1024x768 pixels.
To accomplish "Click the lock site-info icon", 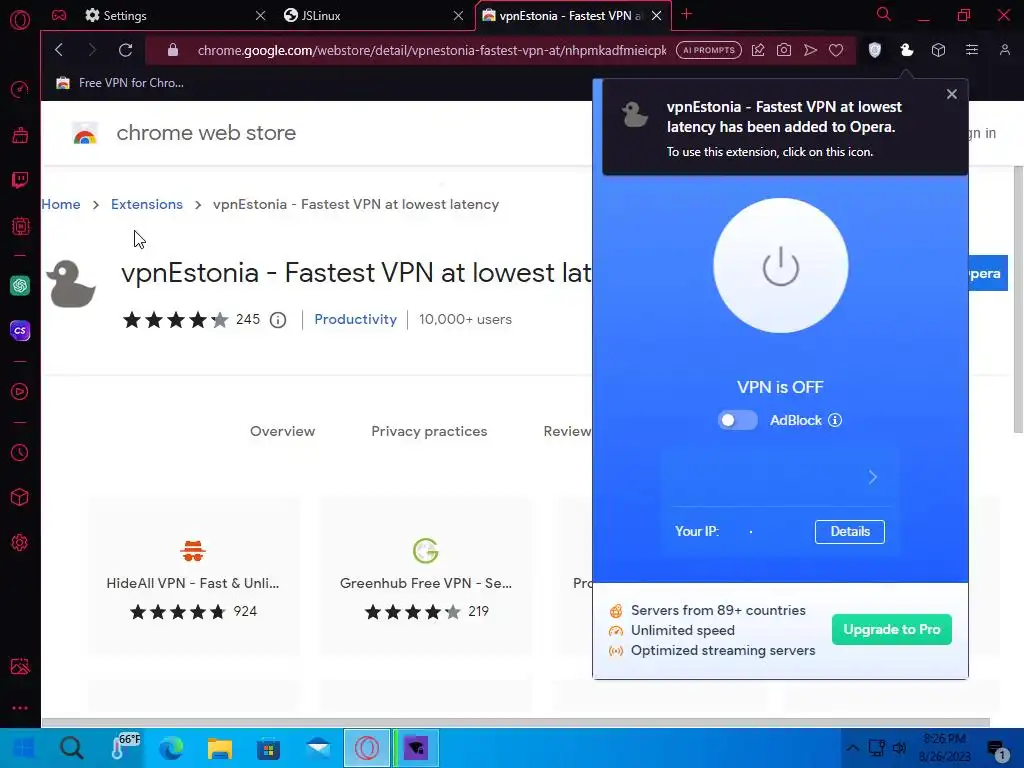I will click(x=172, y=50).
